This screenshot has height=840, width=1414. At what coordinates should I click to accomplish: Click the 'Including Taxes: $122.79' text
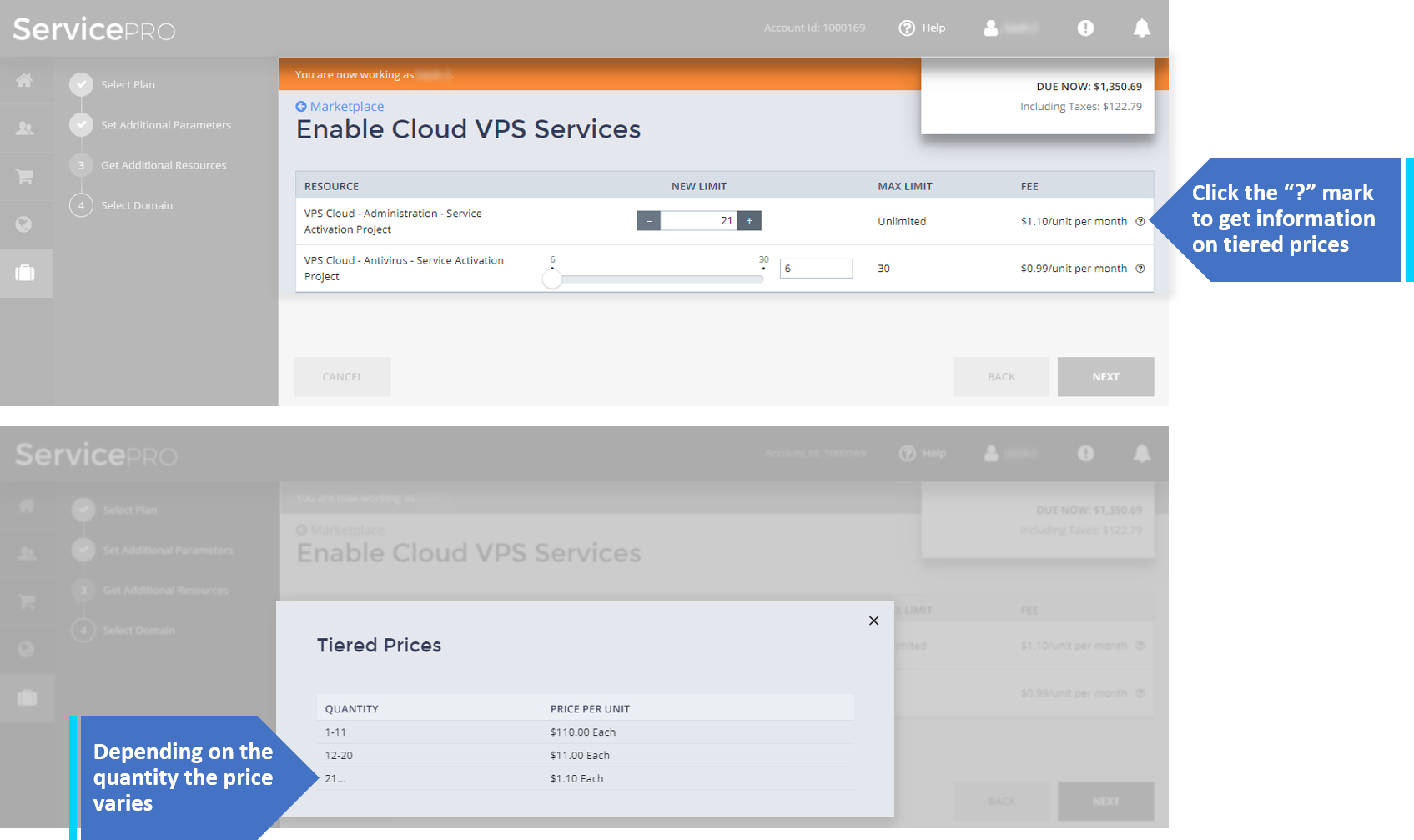1081,107
